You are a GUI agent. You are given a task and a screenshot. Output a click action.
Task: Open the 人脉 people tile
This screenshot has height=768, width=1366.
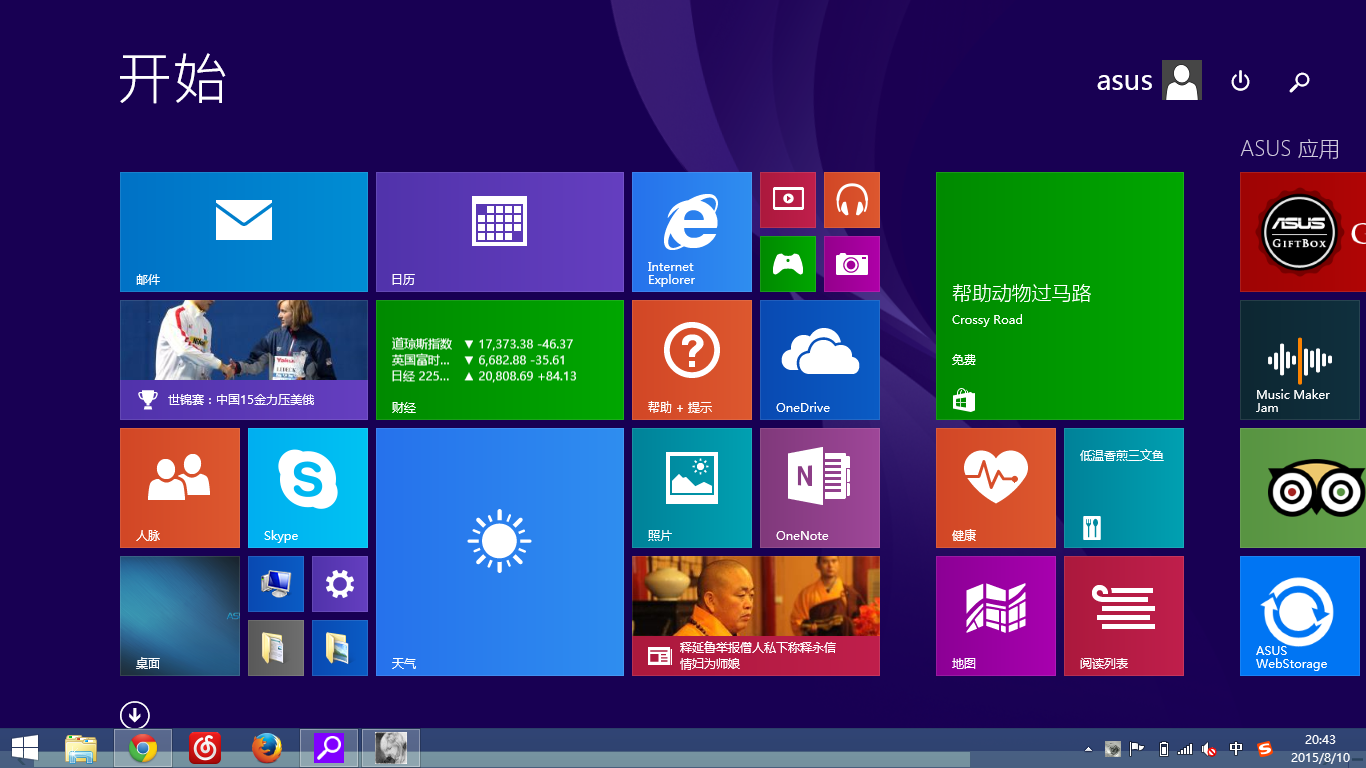180,488
